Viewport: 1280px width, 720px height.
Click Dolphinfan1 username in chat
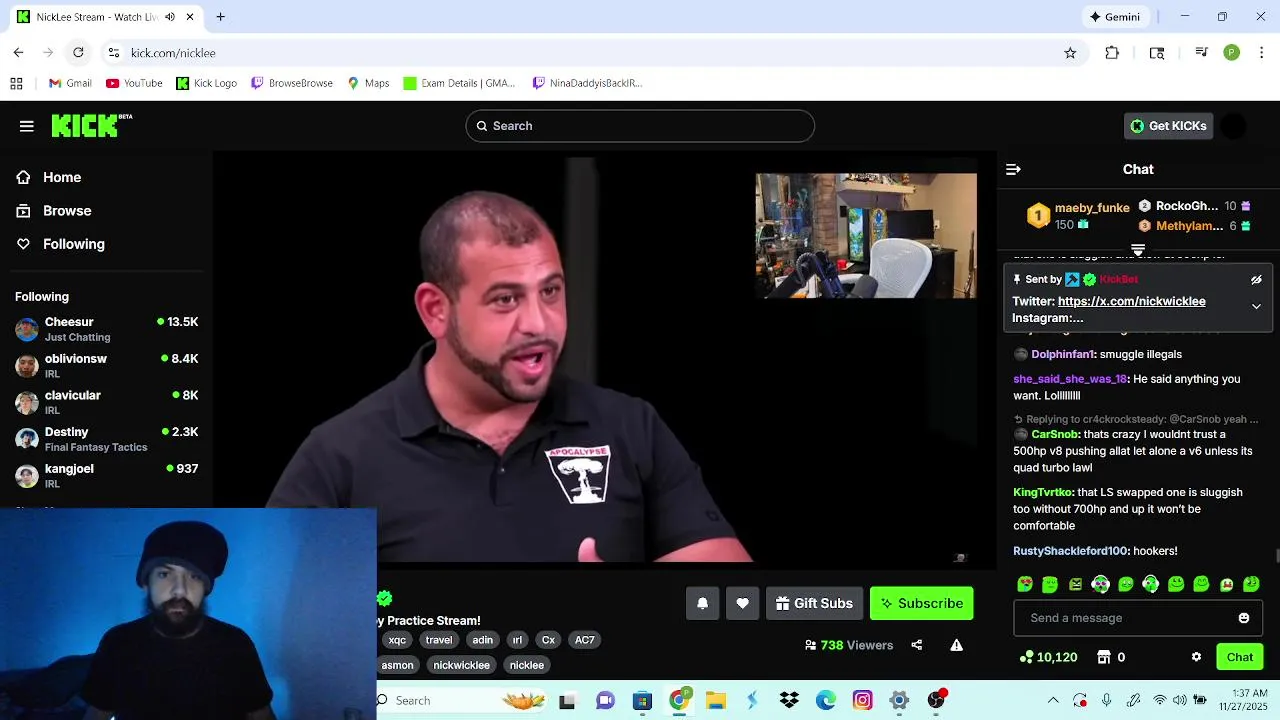click(x=1064, y=355)
